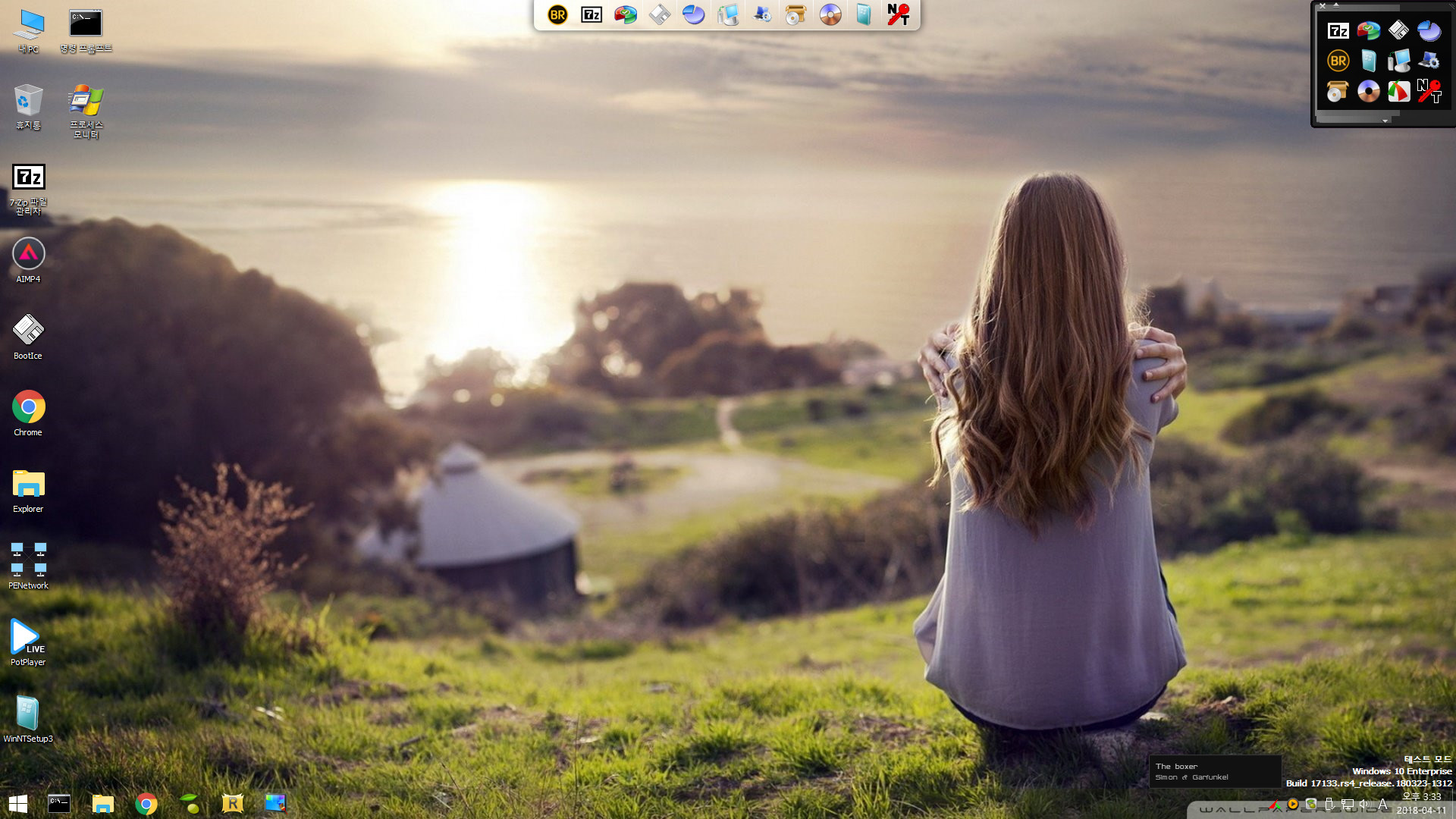Toggle the input language 'A' indicator
Image resolution: width=1456 pixels, height=819 pixels.
pyautogui.click(x=1382, y=805)
